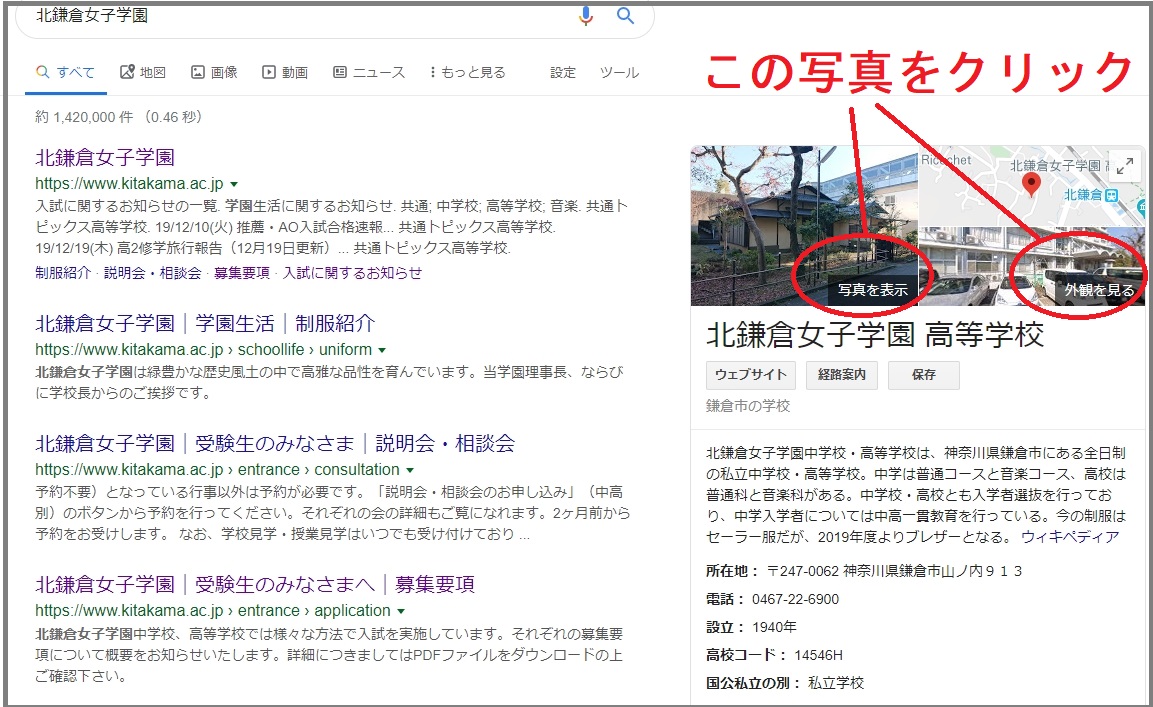Click the voice search microphone icon
Viewport: 1153px width, 707px height.
585,15
